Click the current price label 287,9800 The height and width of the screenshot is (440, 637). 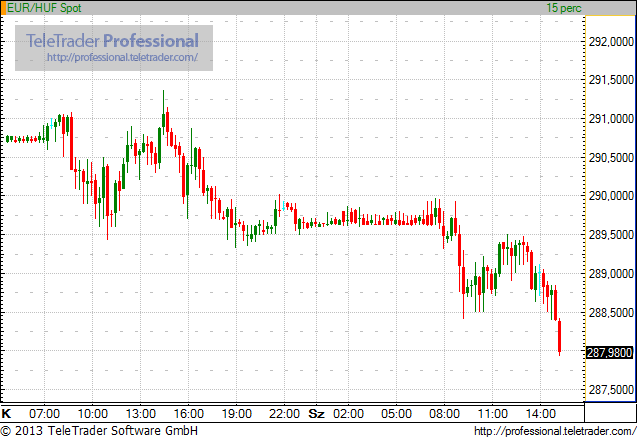coord(609,352)
